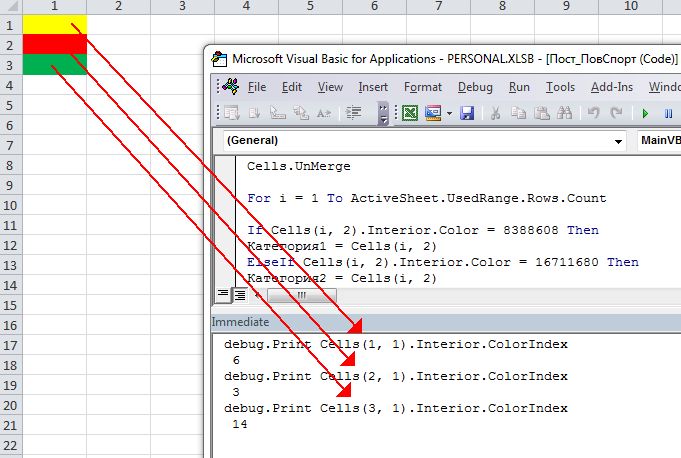Click the Undo arrow icon
The height and width of the screenshot is (458, 681).
[593, 113]
